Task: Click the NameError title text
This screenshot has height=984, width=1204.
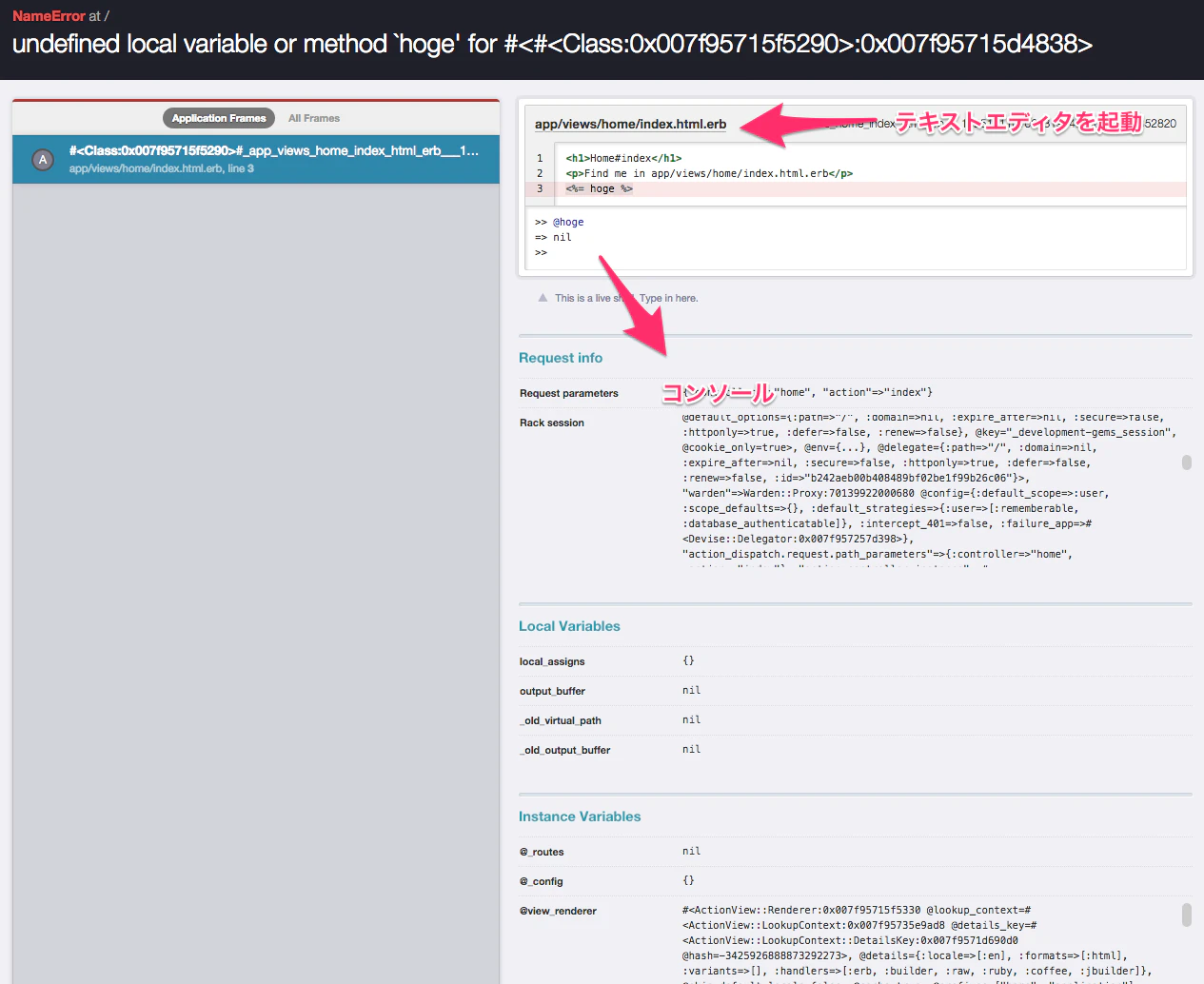Action: (49, 16)
